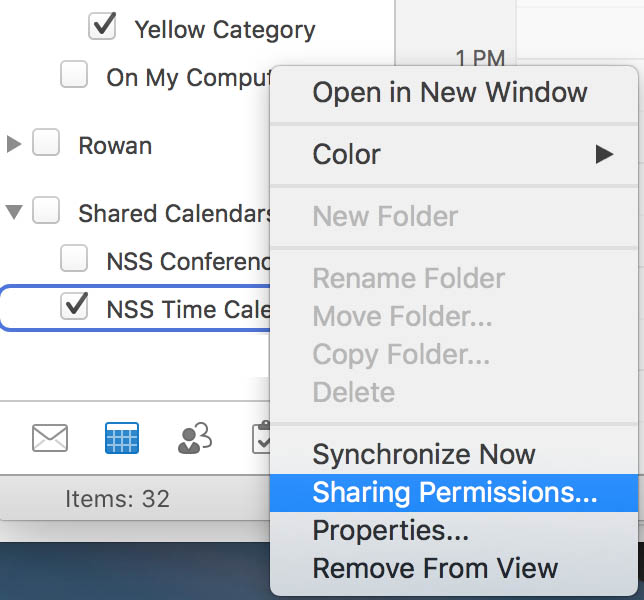Viewport: 644px width, 600px height.
Task: Expand the Rowan calendar group
Action: (x=14, y=144)
